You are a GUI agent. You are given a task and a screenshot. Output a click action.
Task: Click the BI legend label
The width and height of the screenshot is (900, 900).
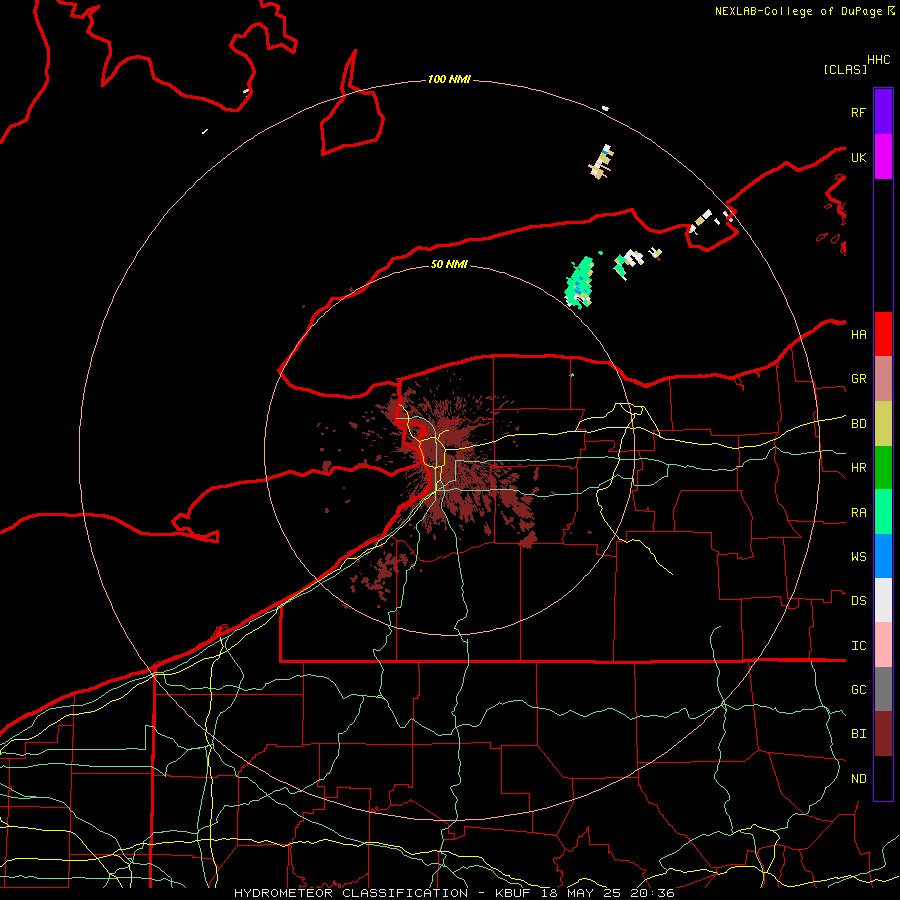point(858,734)
